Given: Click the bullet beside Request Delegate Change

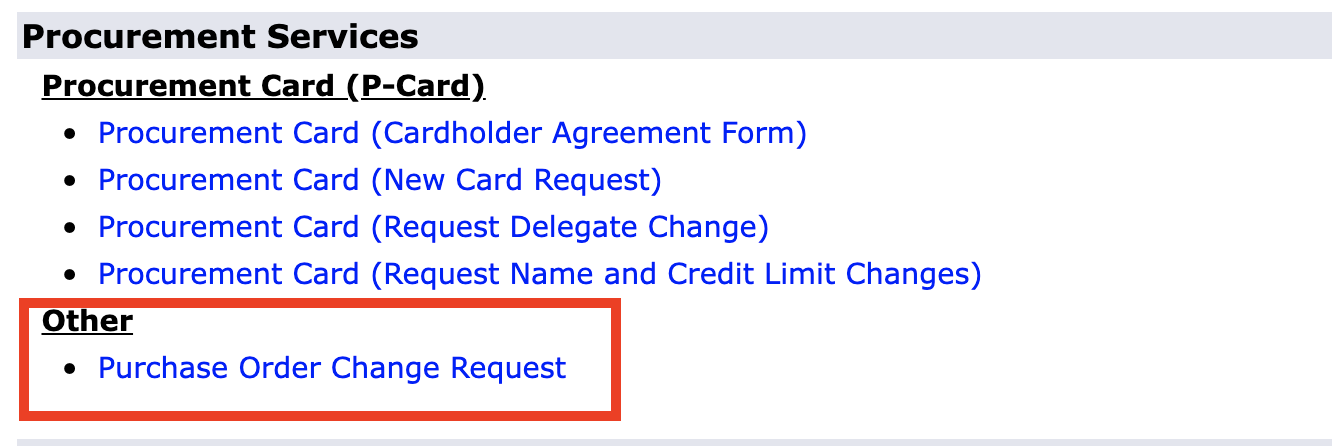Looking at the screenshot, I should [69, 228].
